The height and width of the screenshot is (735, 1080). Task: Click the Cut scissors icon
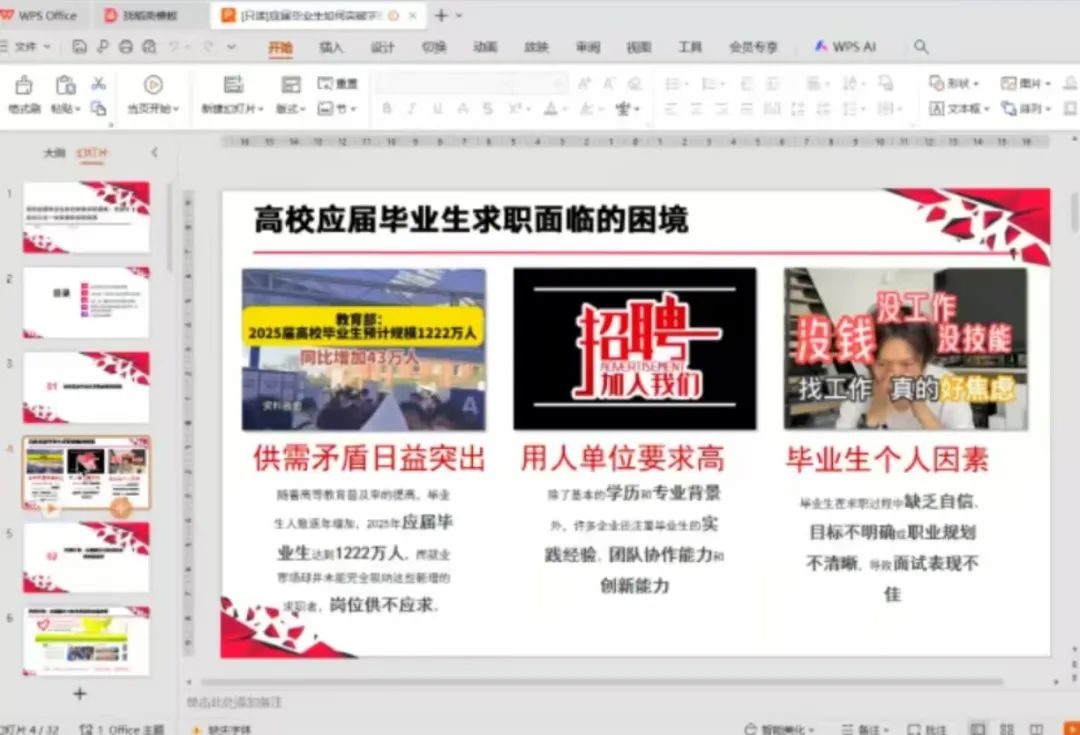pyautogui.click(x=98, y=84)
